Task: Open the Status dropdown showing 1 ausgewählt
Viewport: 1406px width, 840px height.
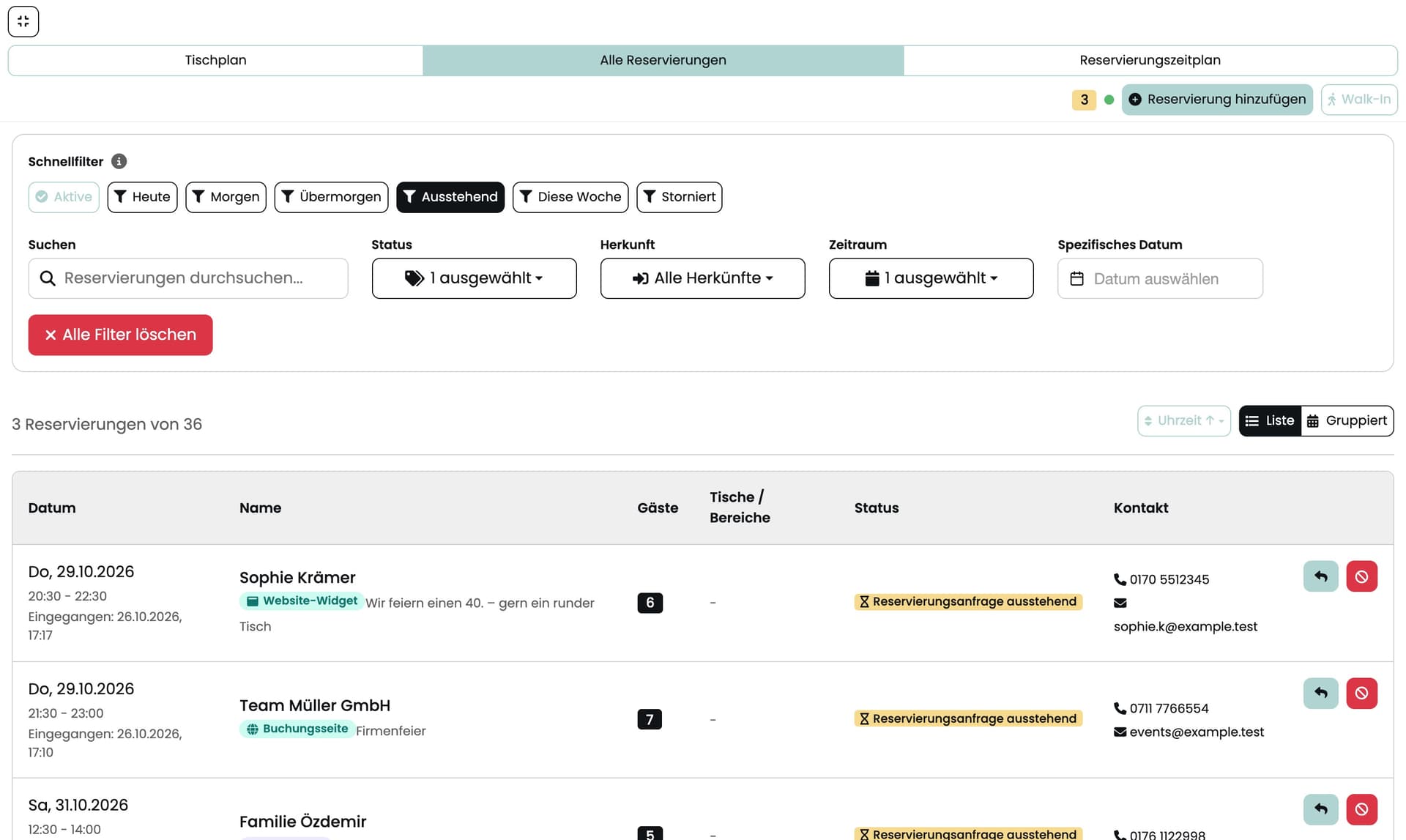Action: [x=474, y=278]
